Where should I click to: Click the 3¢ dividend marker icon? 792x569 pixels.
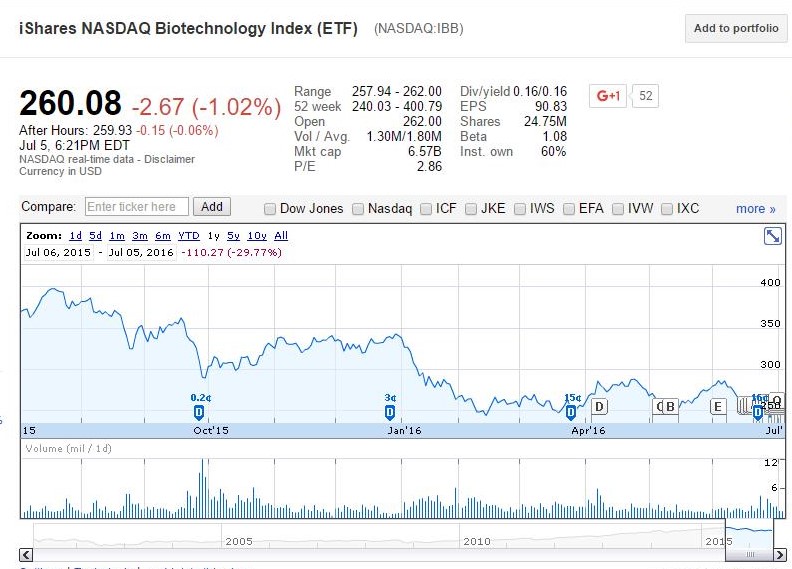(389, 412)
